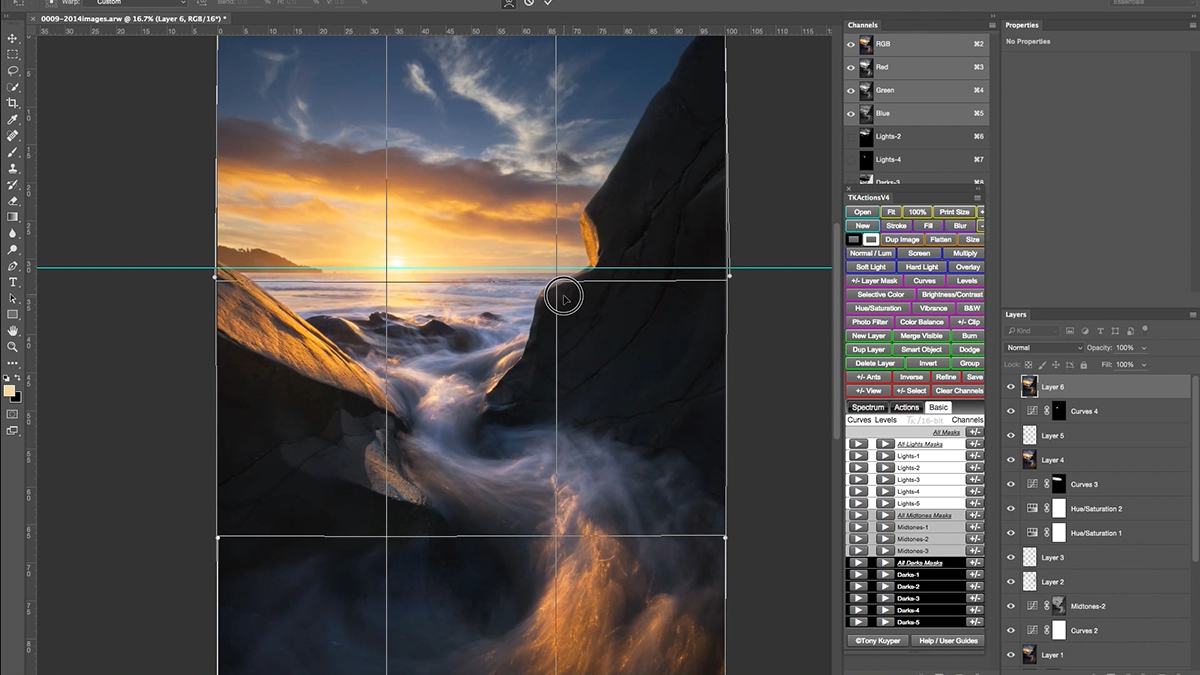Image resolution: width=1200 pixels, height=675 pixels.
Task: Open the layer Opacity dropdown
Action: 1143,348
